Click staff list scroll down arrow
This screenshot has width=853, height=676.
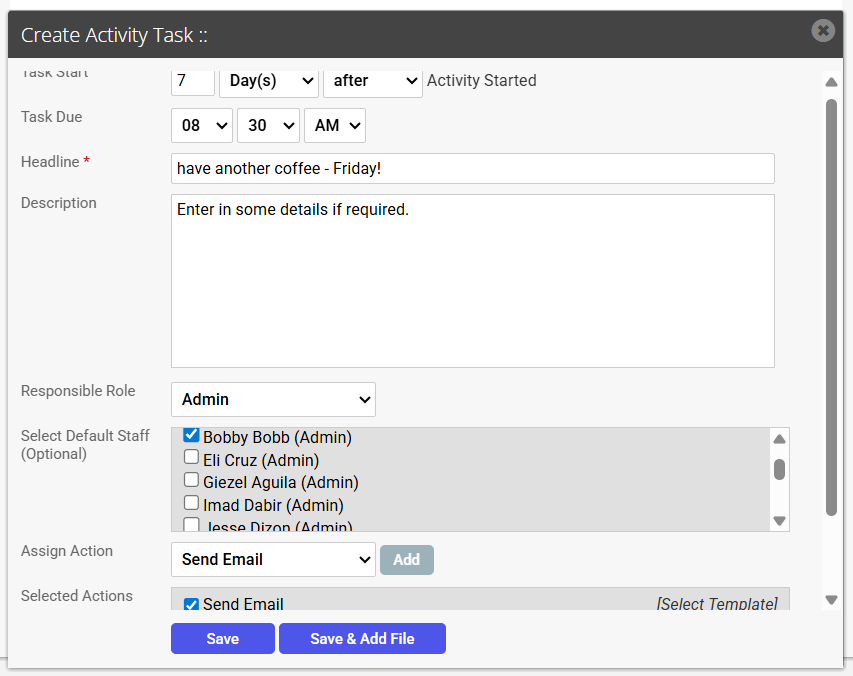pos(779,520)
